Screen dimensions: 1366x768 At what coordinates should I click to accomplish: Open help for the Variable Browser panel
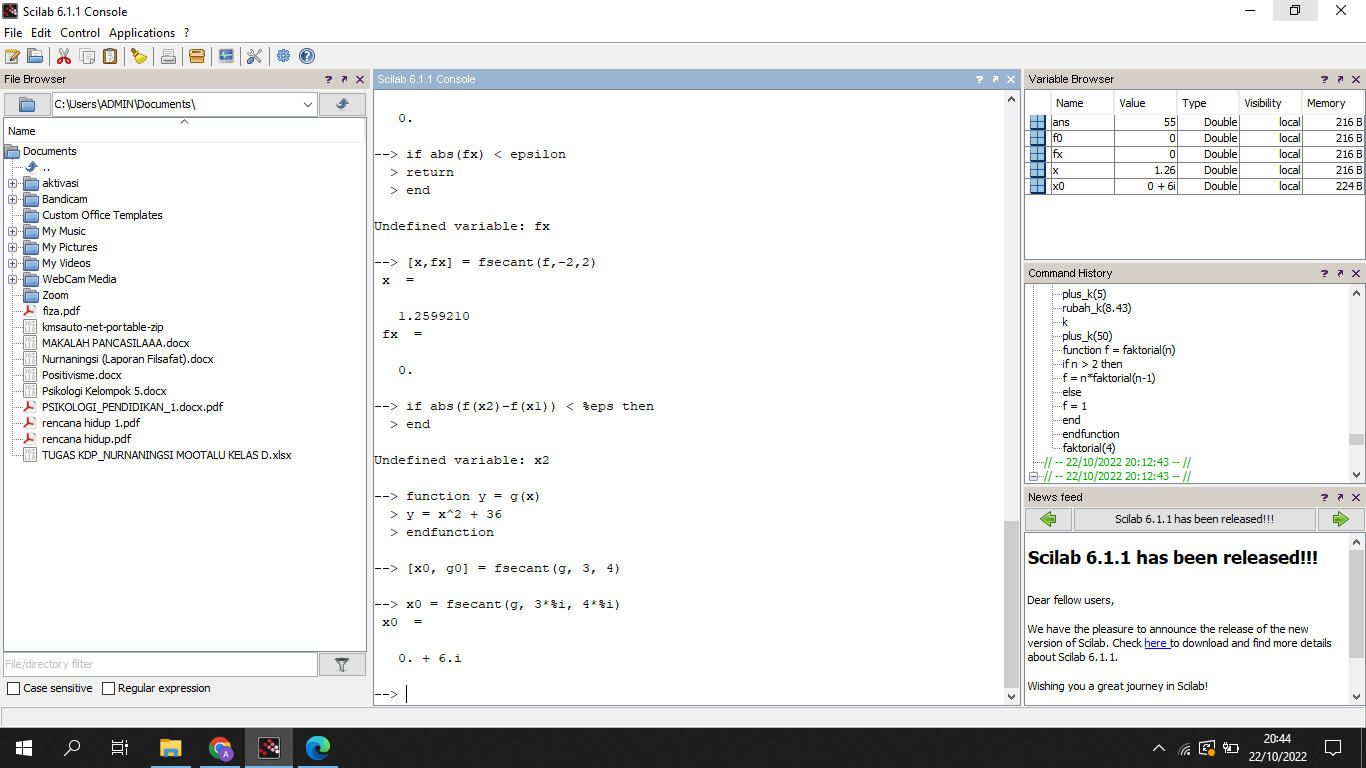1324,79
